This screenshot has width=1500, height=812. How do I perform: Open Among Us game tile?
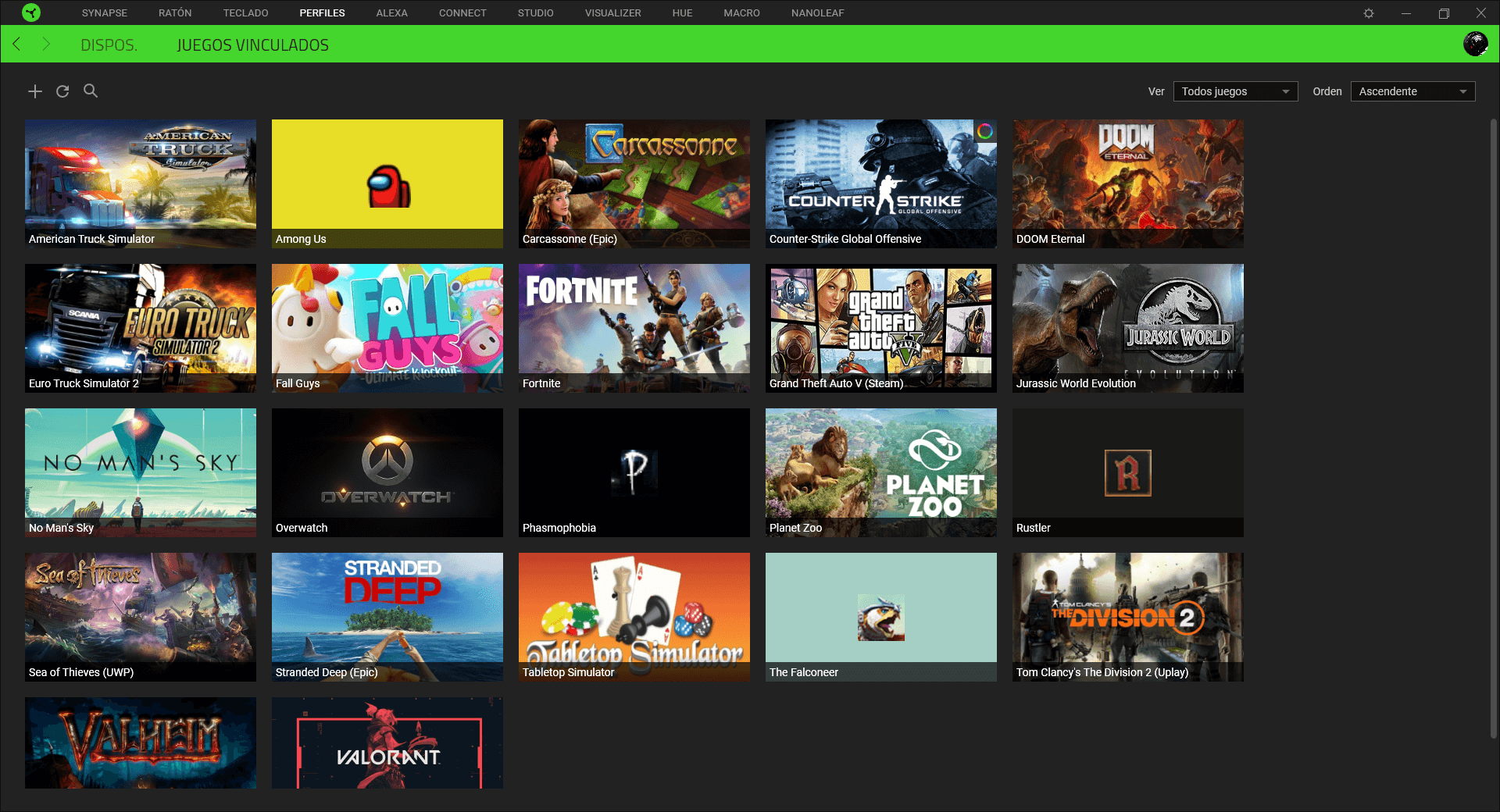coord(387,183)
